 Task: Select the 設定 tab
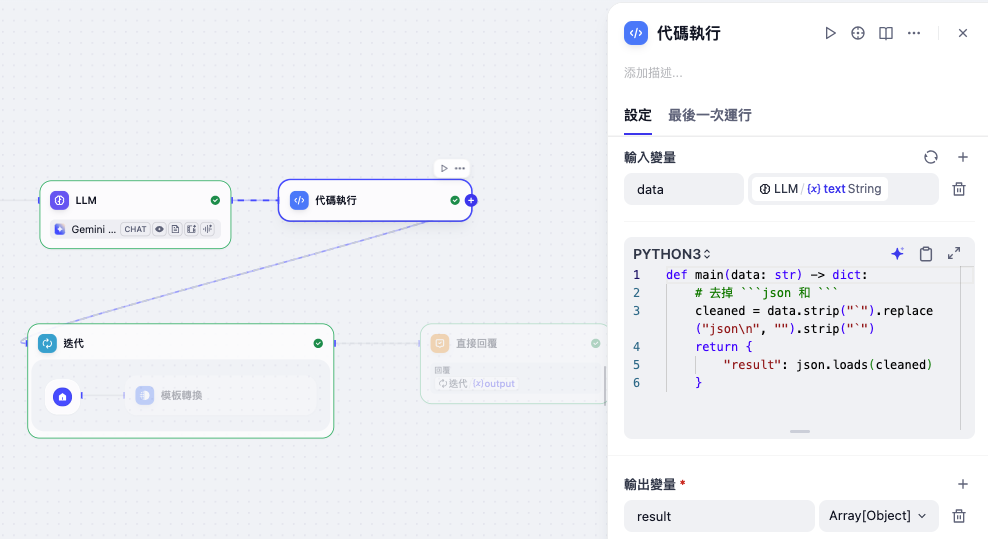point(638,115)
